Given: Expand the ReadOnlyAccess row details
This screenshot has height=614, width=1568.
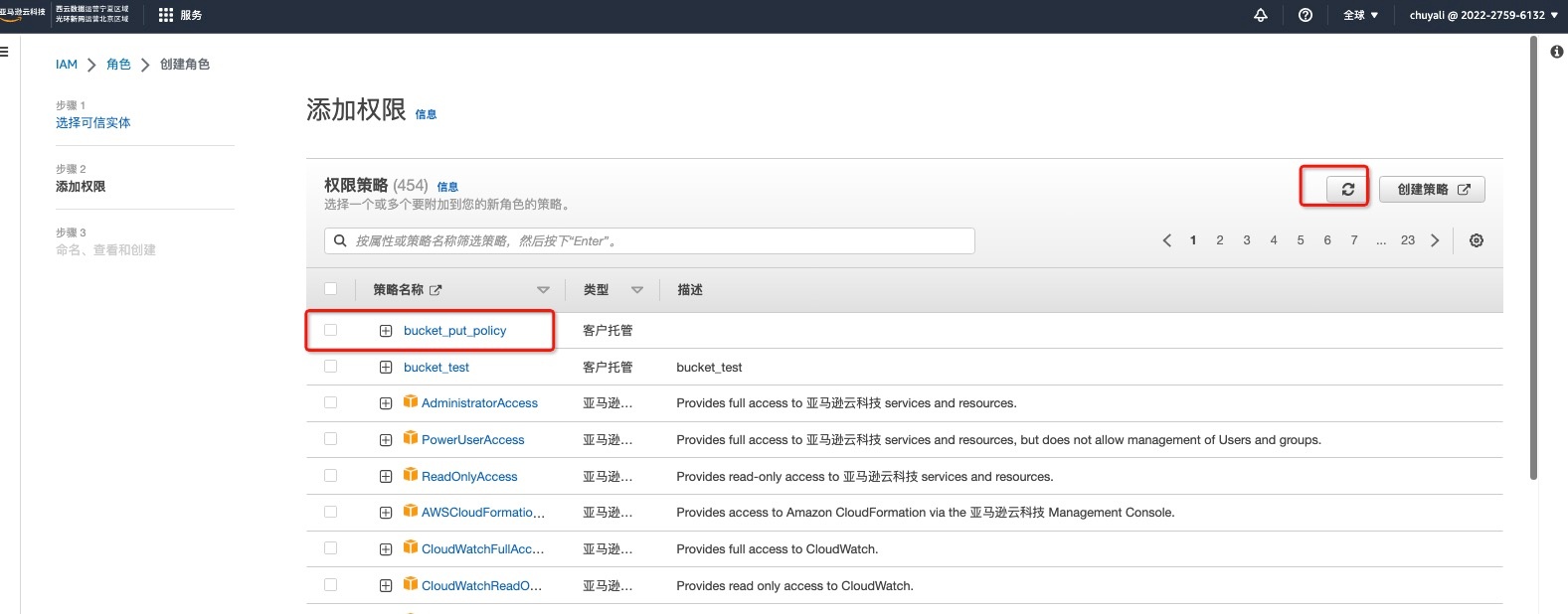Looking at the screenshot, I should tap(386, 477).
